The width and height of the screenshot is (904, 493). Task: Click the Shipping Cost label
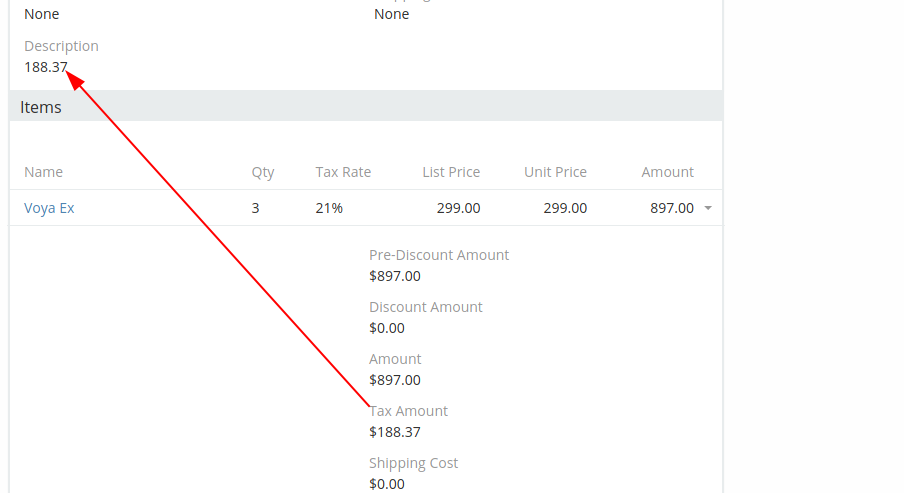point(414,463)
